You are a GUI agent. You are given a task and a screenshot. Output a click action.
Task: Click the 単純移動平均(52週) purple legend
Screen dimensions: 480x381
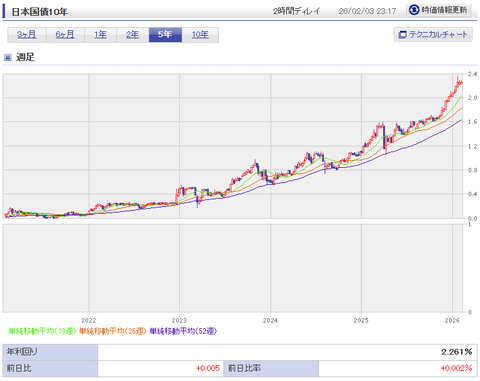pyautogui.click(x=183, y=331)
